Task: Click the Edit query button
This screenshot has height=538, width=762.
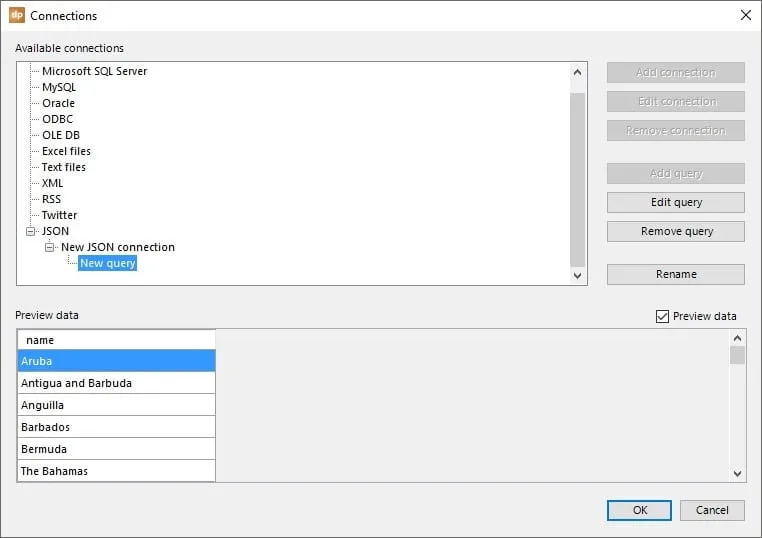Action: coord(675,202)
